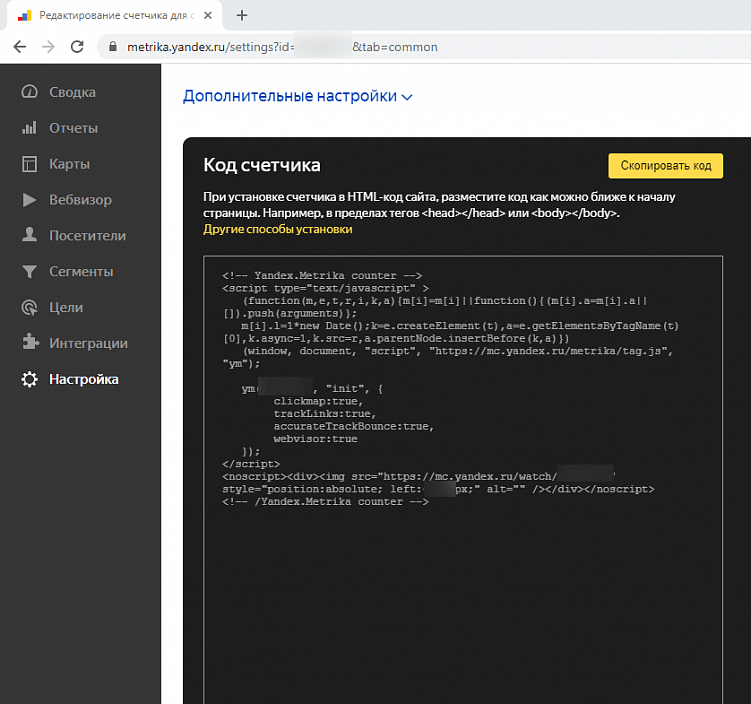
Task: Click the 'webvisor:true' code line
Action: pyautogui.click(x=315, y=439)
